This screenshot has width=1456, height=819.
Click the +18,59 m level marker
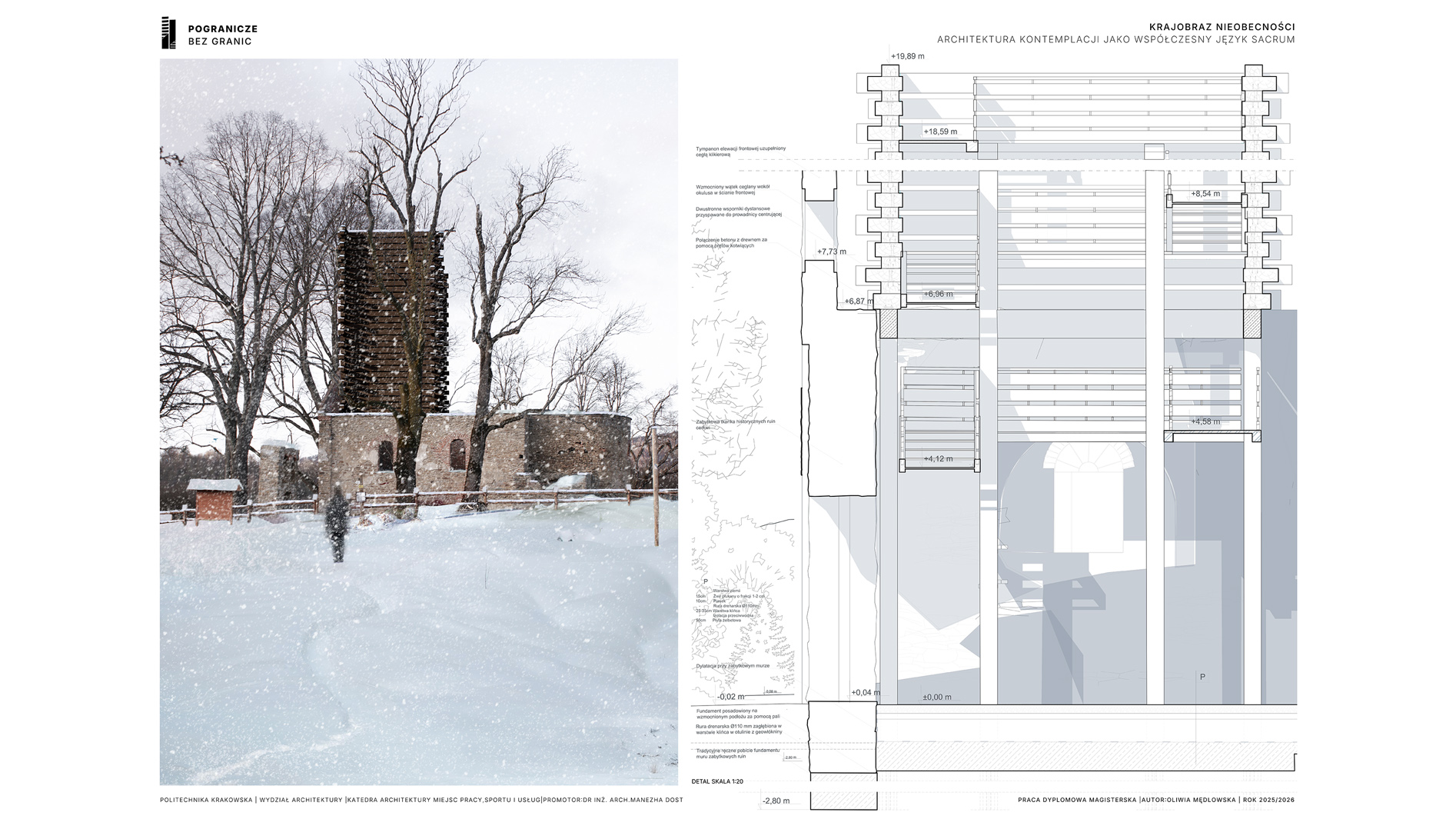click(940, 132)
